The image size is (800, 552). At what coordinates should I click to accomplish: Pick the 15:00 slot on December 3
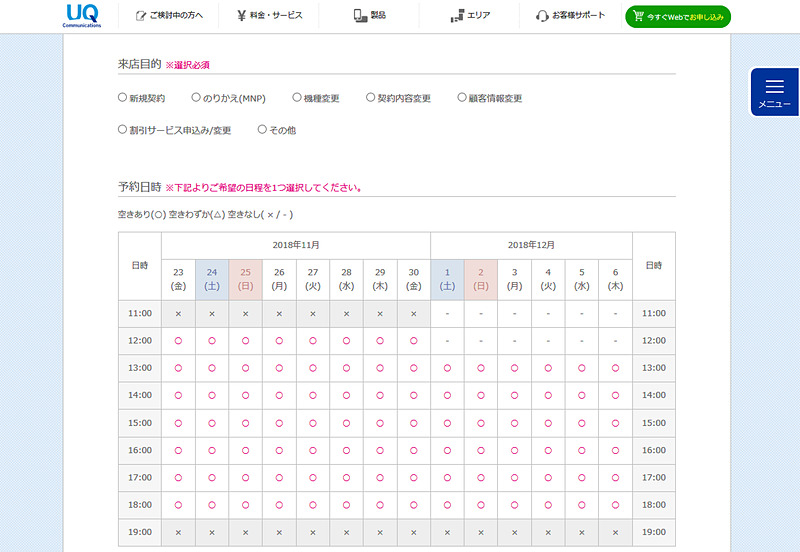tap(514, 423)
